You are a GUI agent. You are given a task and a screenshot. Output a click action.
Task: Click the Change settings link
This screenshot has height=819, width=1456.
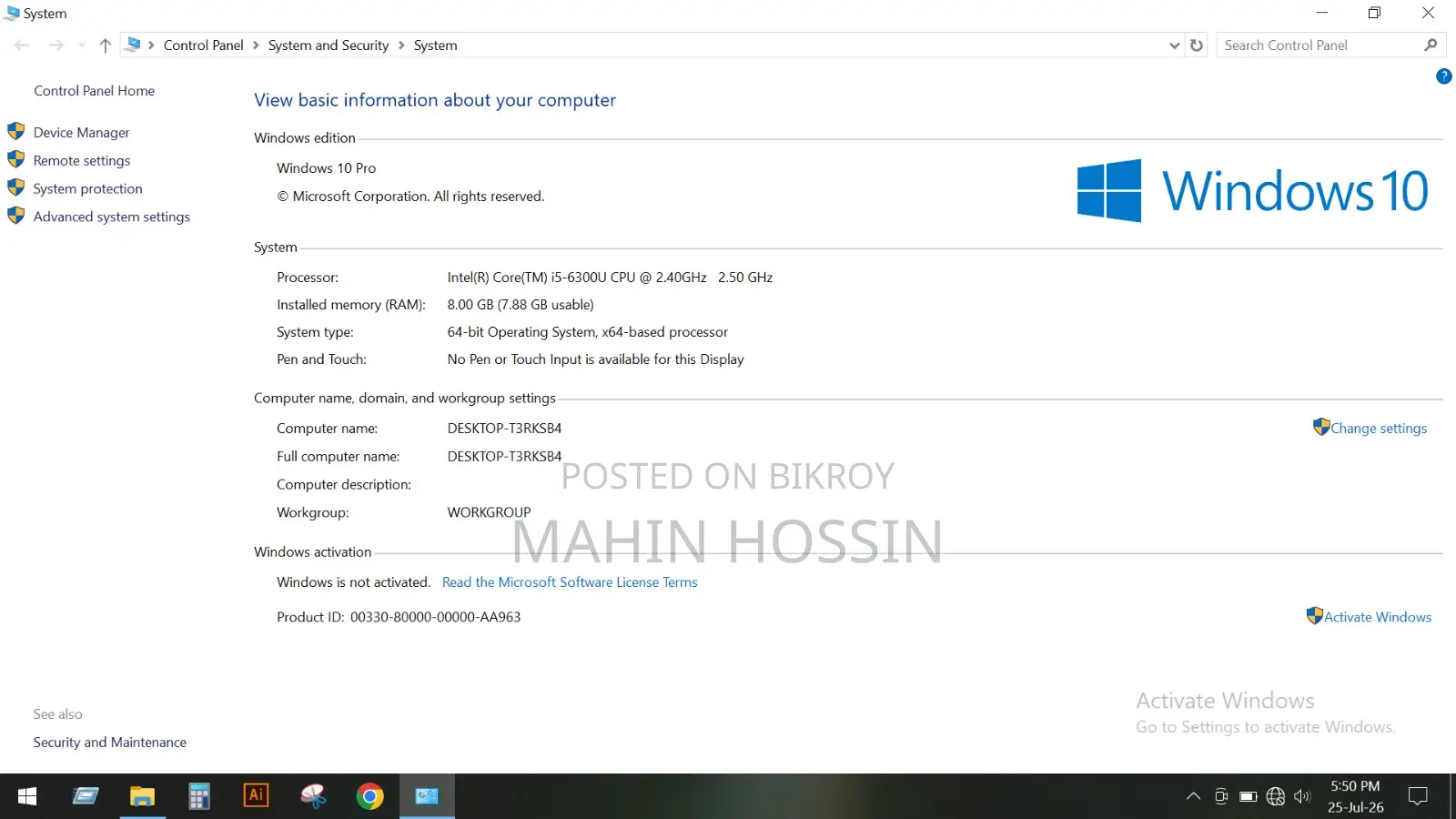point(1379,429)
